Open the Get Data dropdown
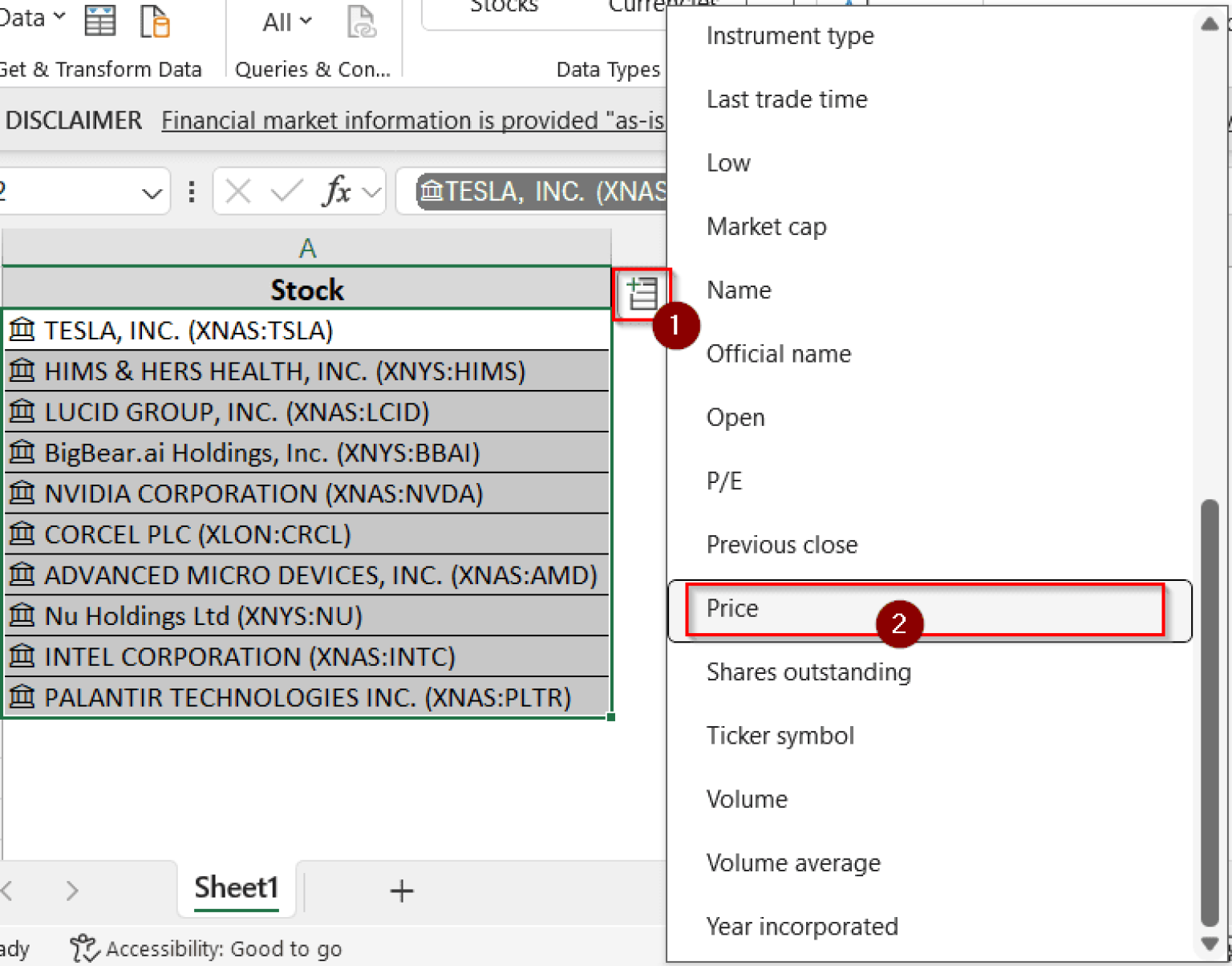1232x966 pixels. coord(58,17)
